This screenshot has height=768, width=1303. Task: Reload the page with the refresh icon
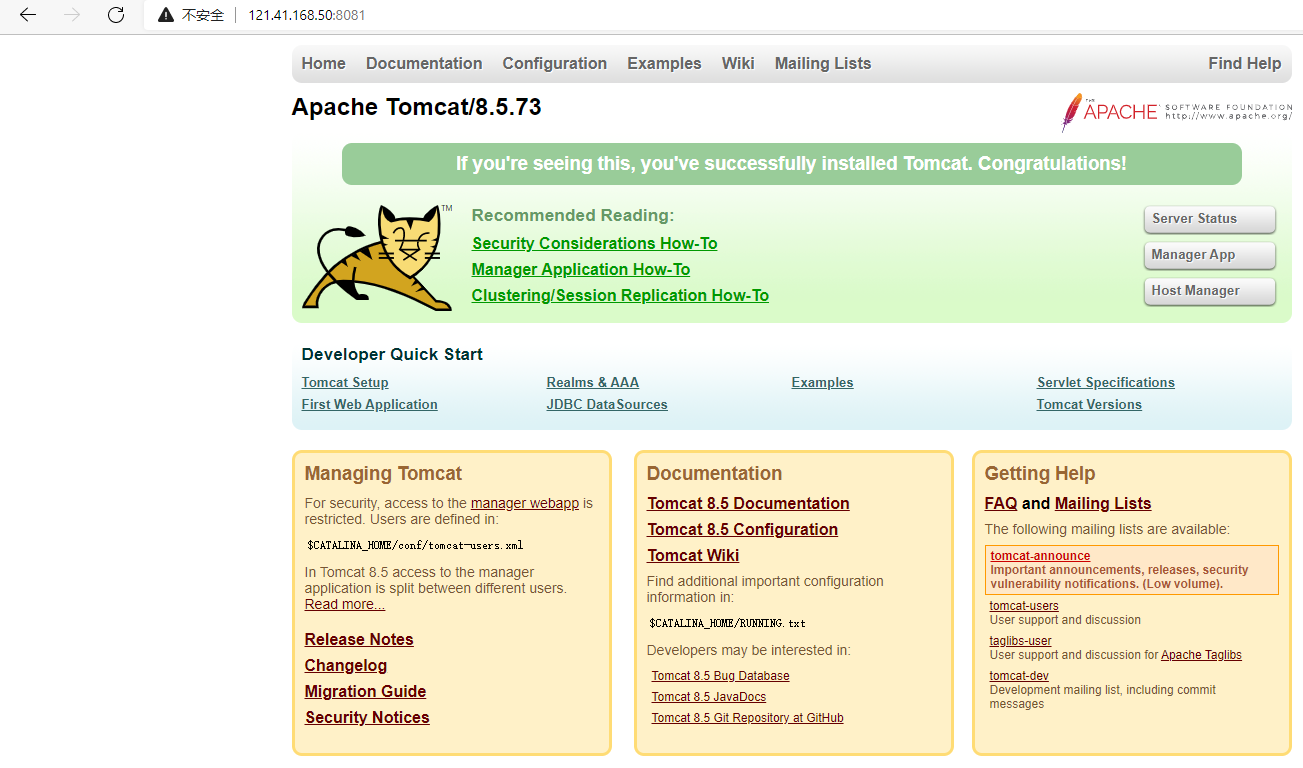click(x=116, y=15)
